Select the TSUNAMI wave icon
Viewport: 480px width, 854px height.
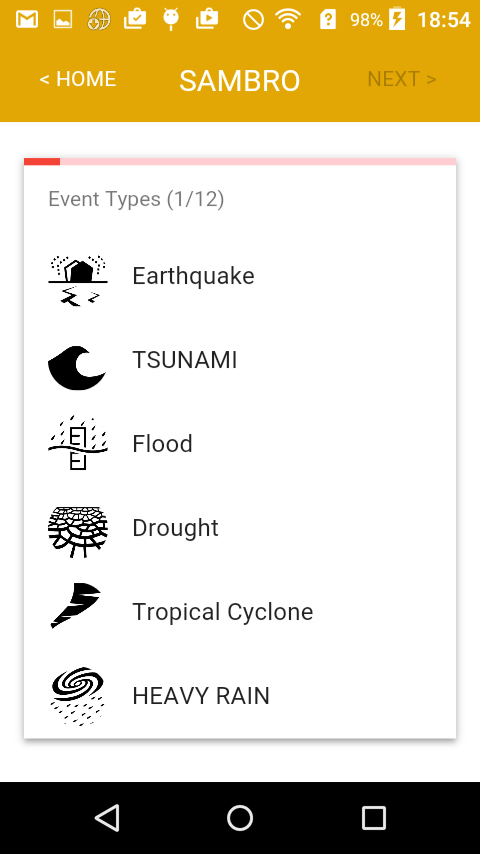point(77,368)
